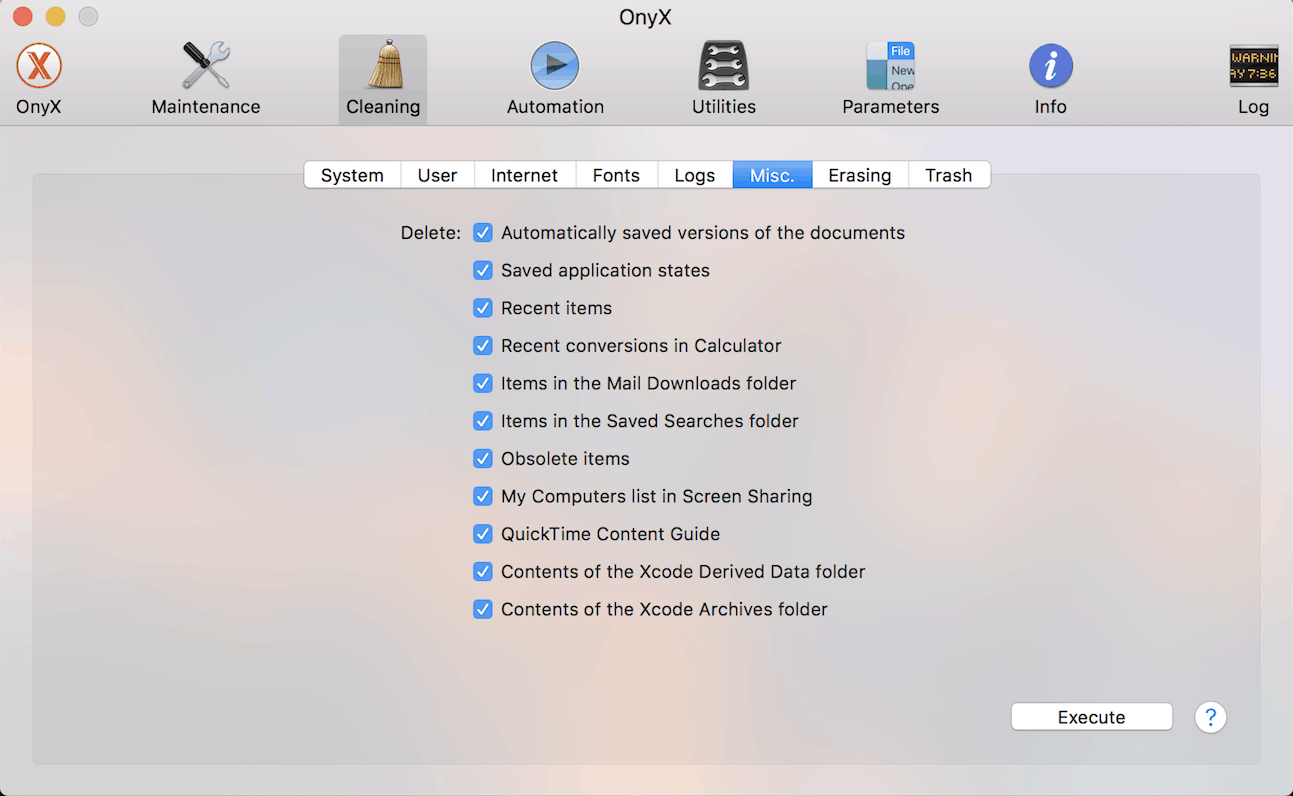Switch to the System tab
1293x796 pixels.
pos(352,175)
